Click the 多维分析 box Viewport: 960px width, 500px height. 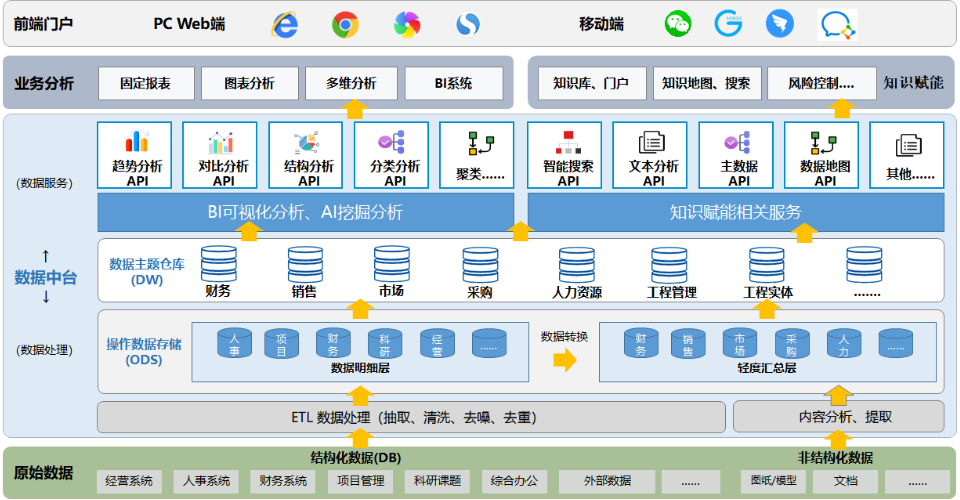coord(351,84)
